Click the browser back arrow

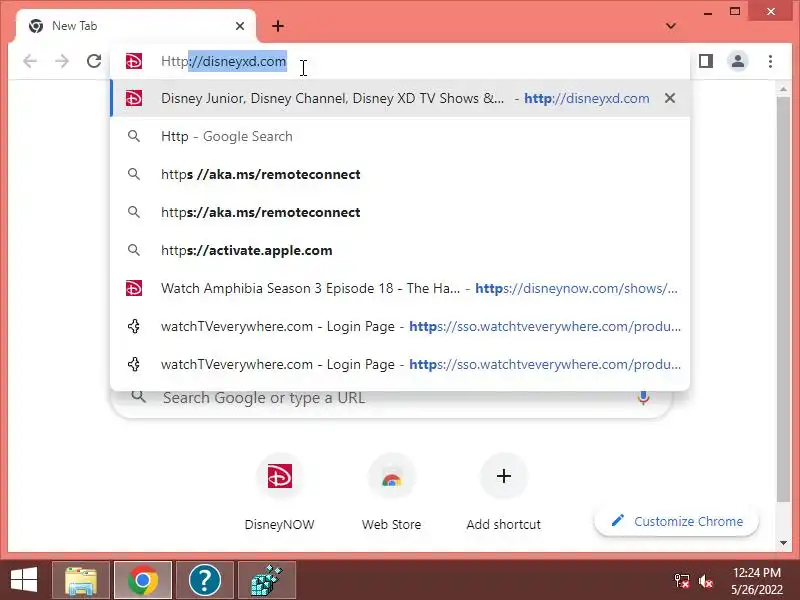pos(30,61)
